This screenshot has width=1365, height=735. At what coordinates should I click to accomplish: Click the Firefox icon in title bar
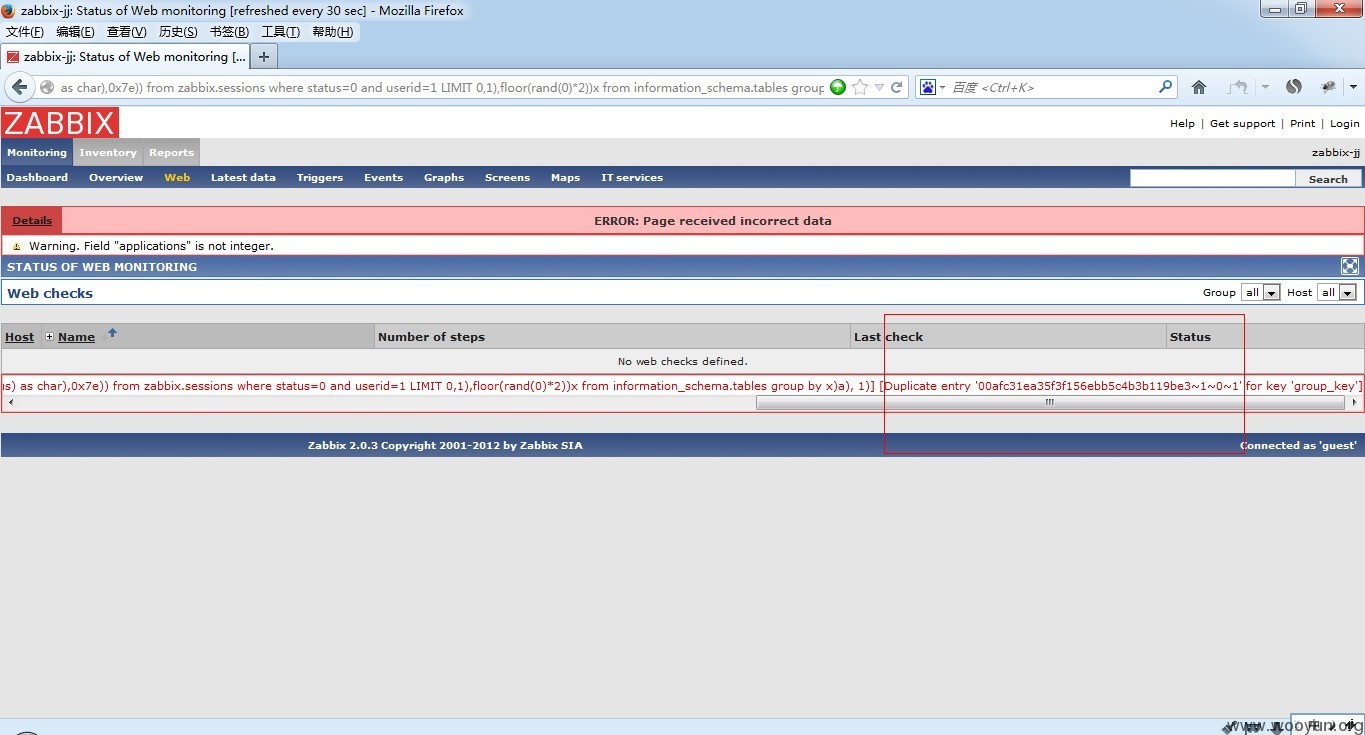[9, 10]
